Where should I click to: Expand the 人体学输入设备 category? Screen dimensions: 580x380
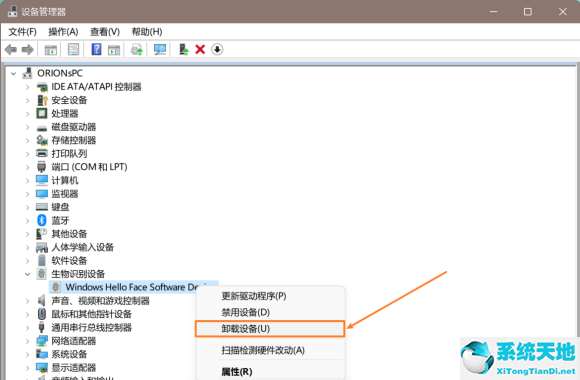point(27,247)
